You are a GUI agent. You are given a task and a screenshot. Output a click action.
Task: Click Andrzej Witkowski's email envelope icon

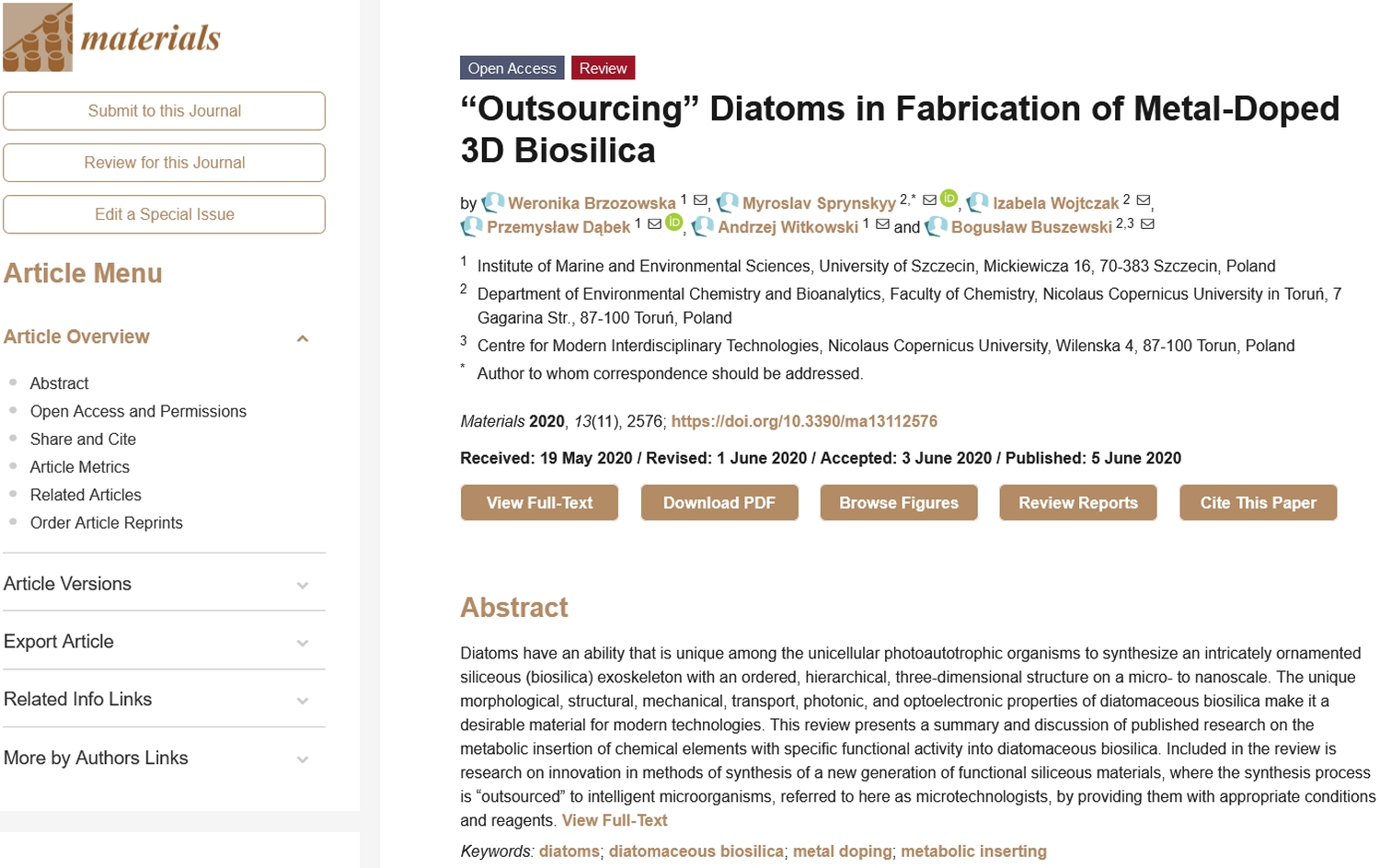click(882, 223)
